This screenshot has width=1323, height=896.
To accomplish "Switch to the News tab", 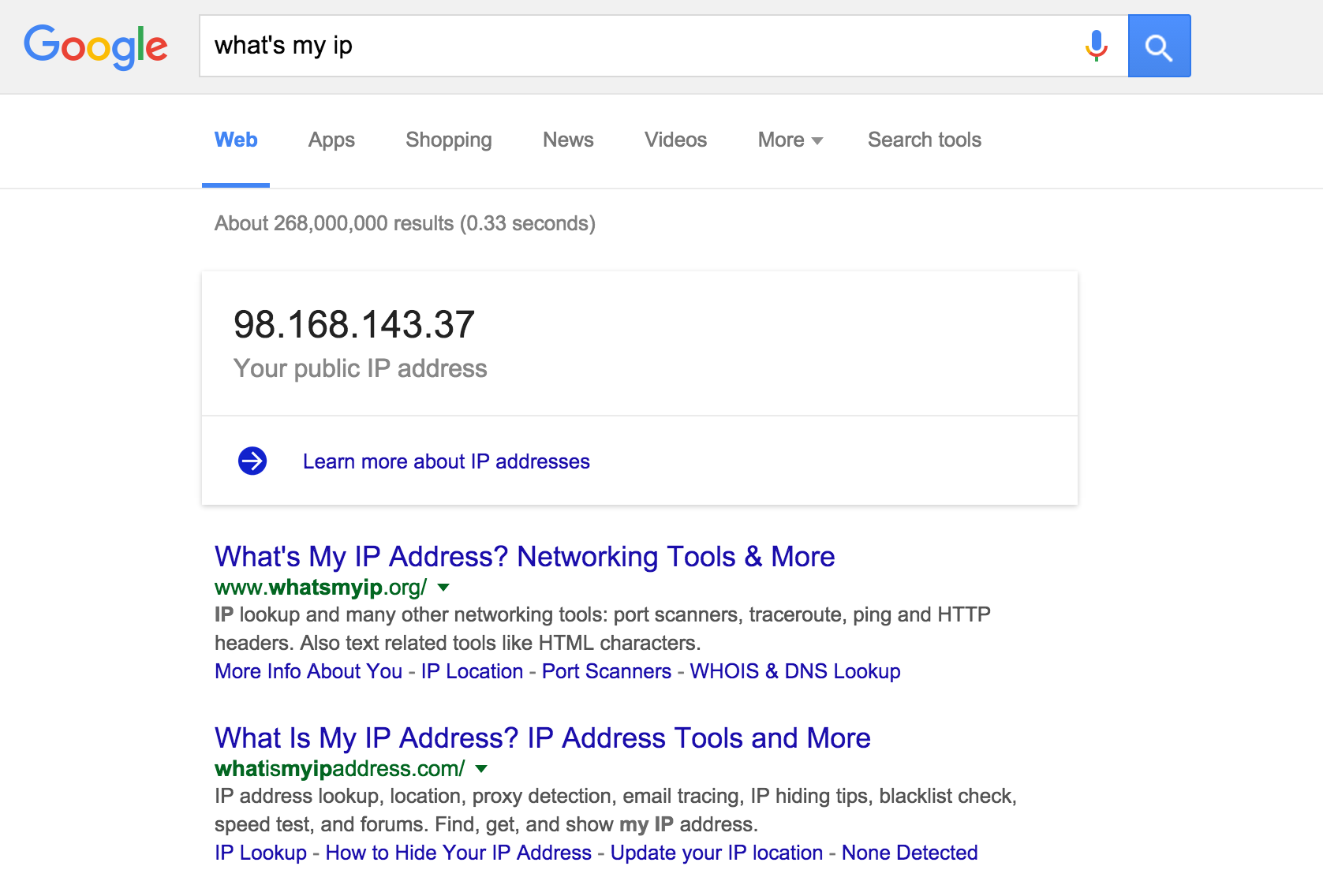I will pos(567,140).
